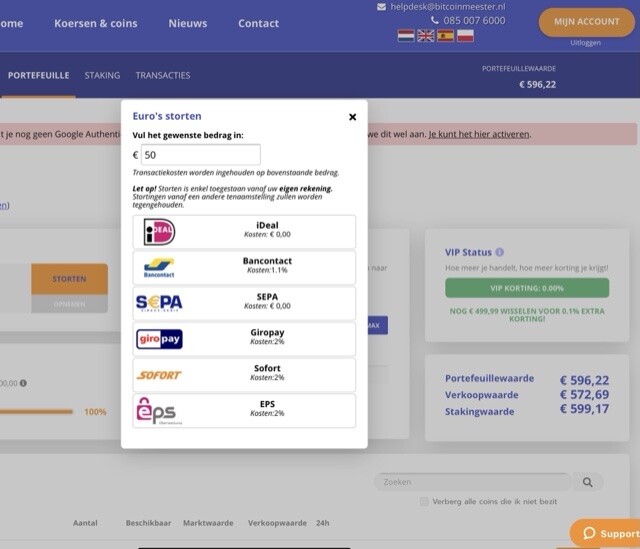Focus the euro amount input field
The width and height of the screenshot is (640, 549).
tap(200, 155)
